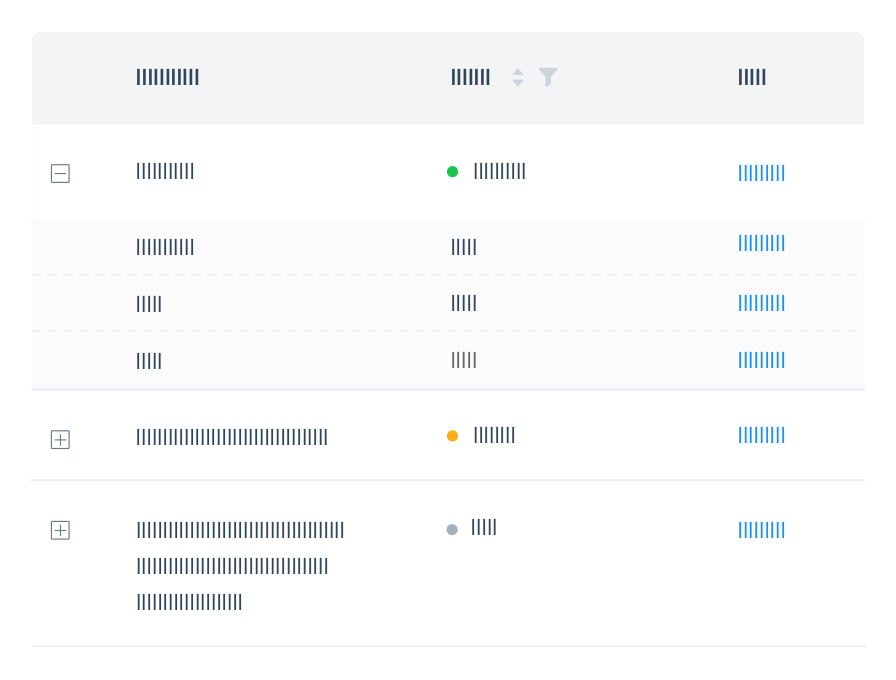Image resolution: width=896 pixels, height=680 pixels.
Task: Click the gray status dot
Action: 452,530
